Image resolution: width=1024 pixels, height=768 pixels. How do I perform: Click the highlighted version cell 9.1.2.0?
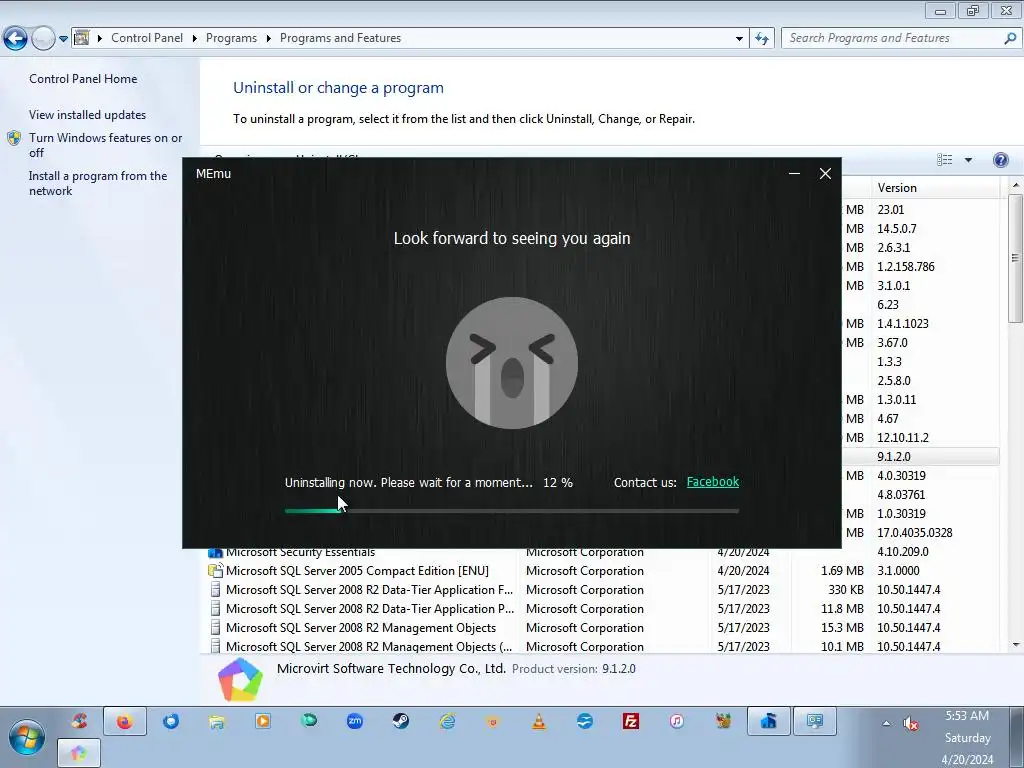(x=894, y=456)
